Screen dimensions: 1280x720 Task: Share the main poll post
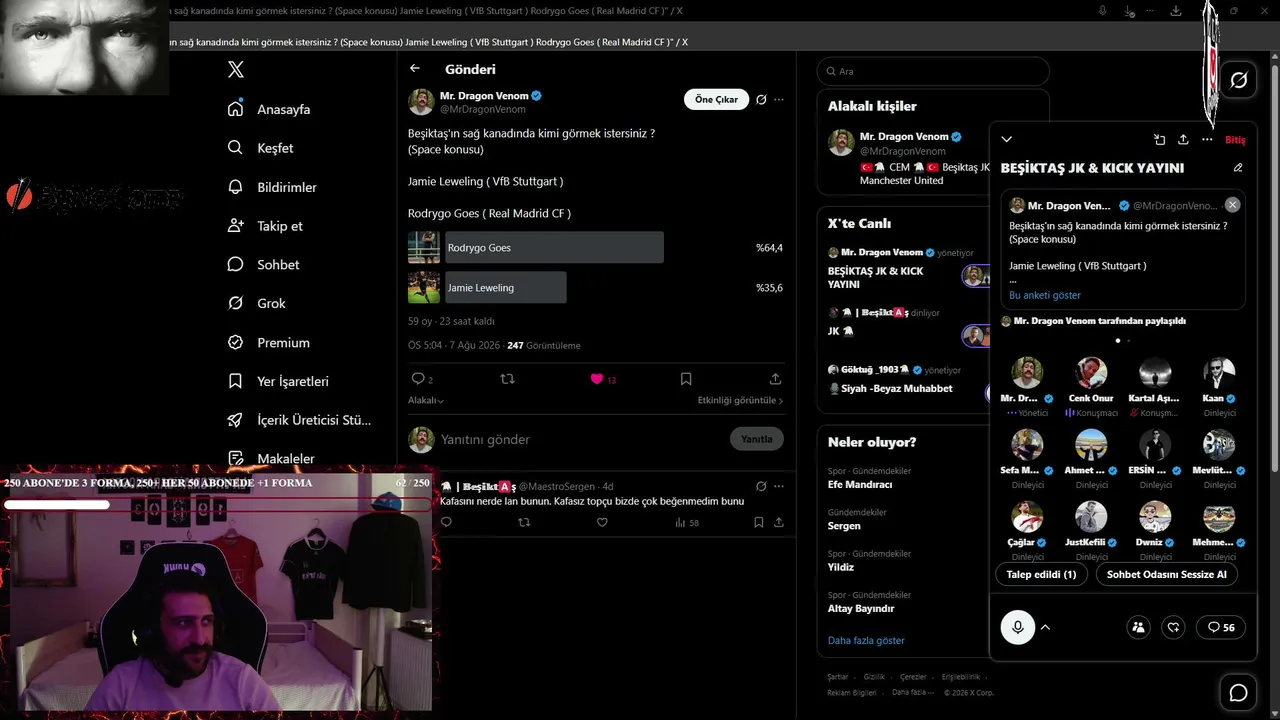click(x=775, y=379)
